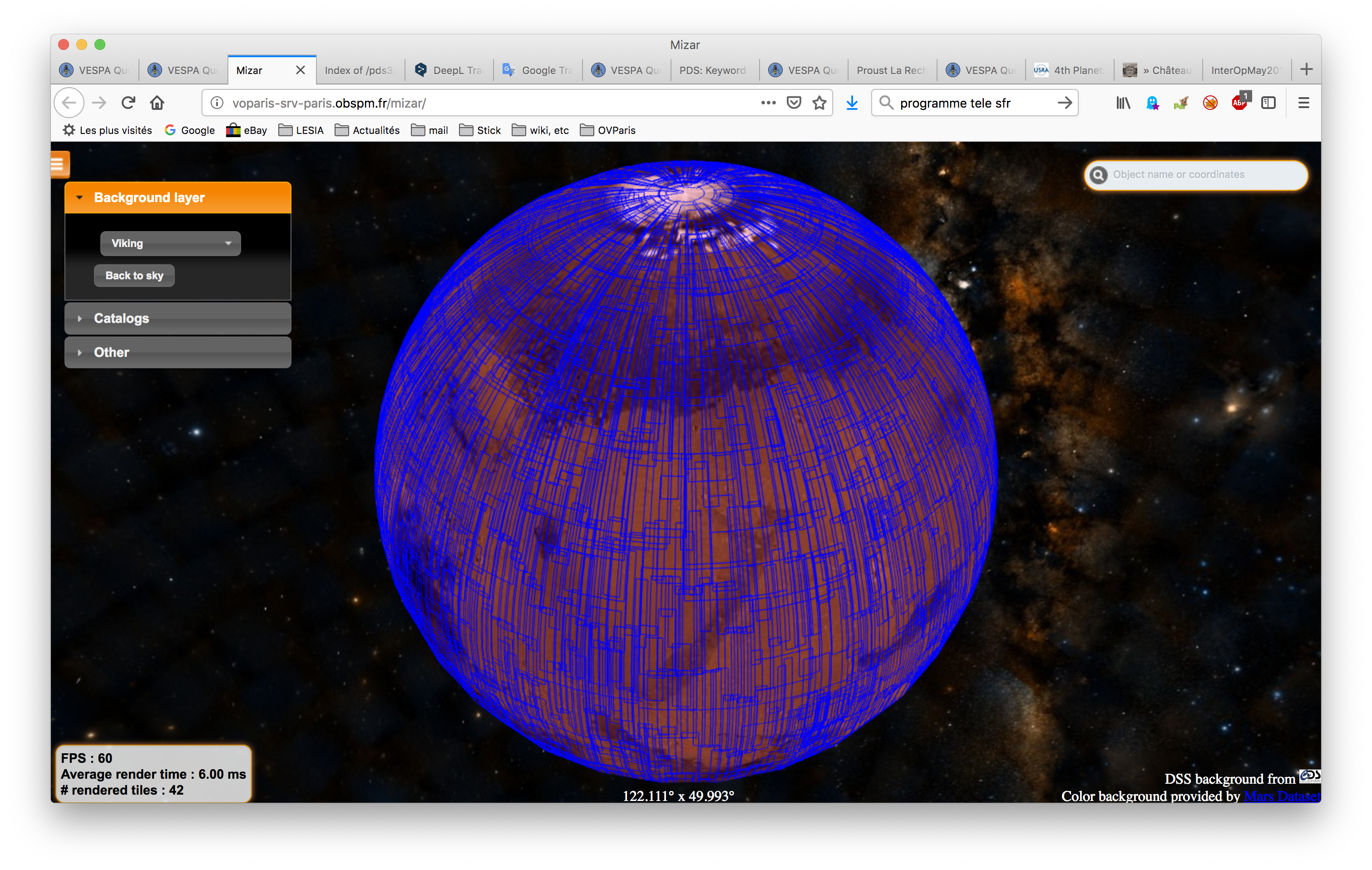Open the Actualités bookmarks folder
This screenshot has height=870, width=1372.
[x=367, y=130]
